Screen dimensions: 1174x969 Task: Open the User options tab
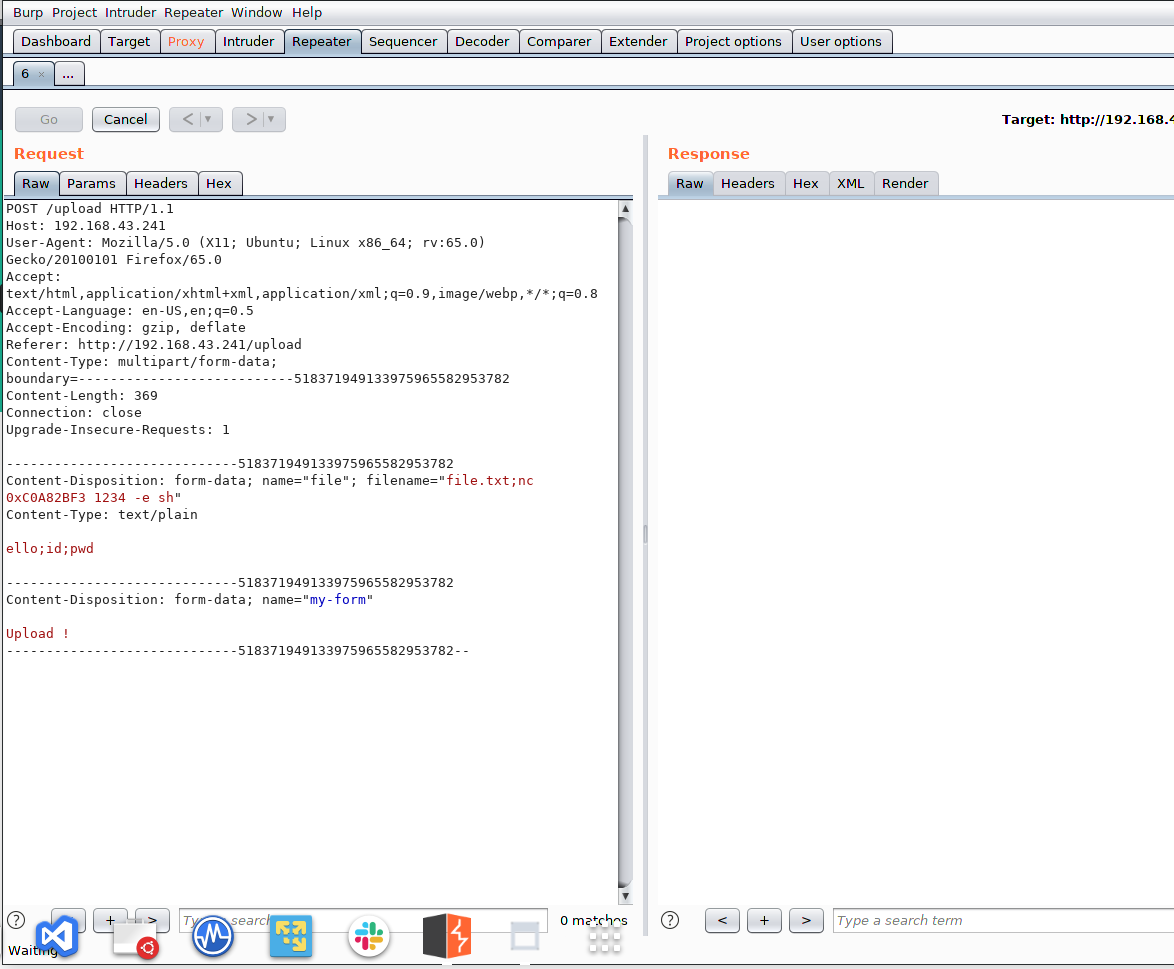point(841,41)
